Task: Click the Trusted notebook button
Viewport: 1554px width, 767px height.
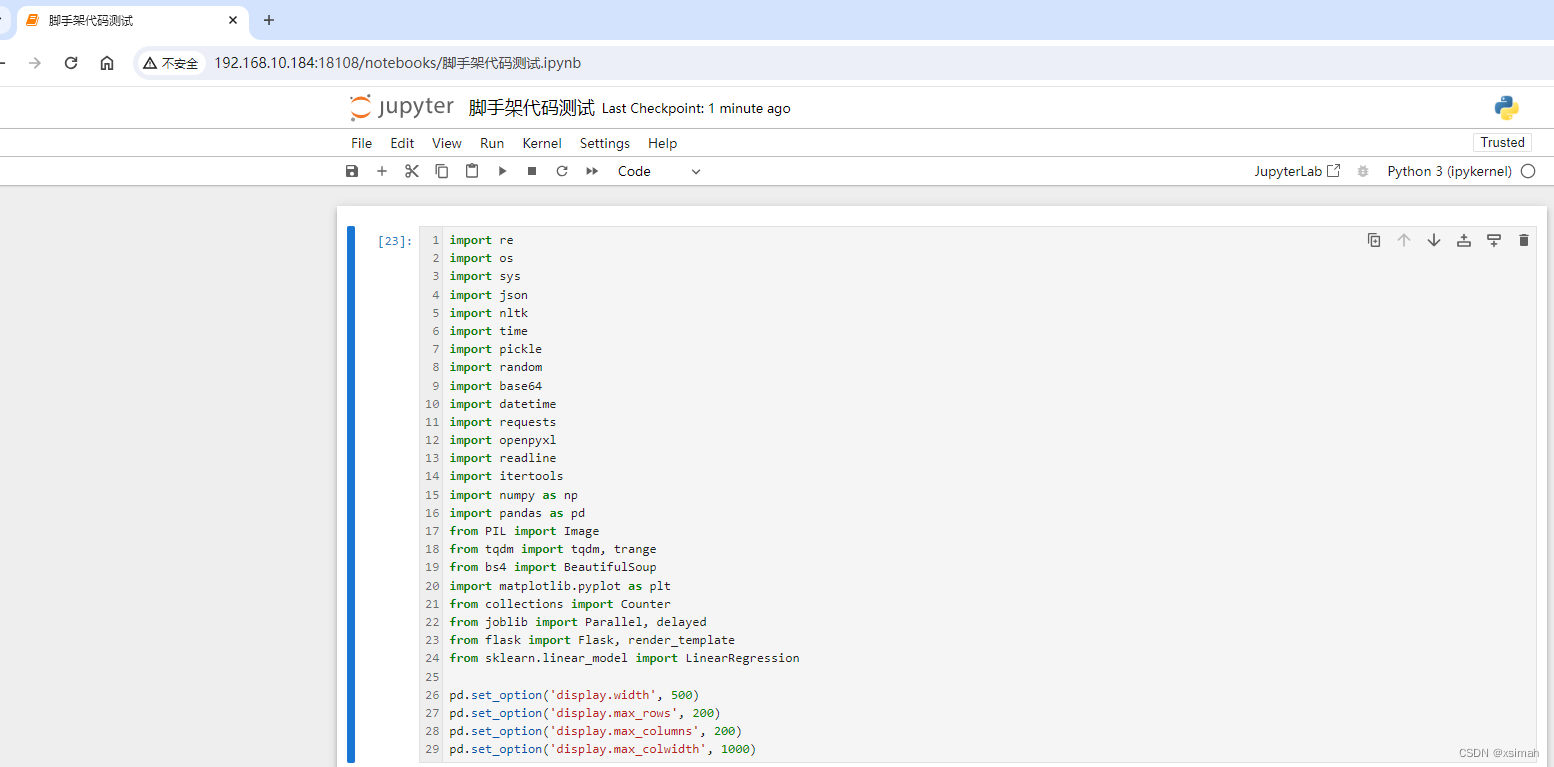Action: (x=1502, y=142)
